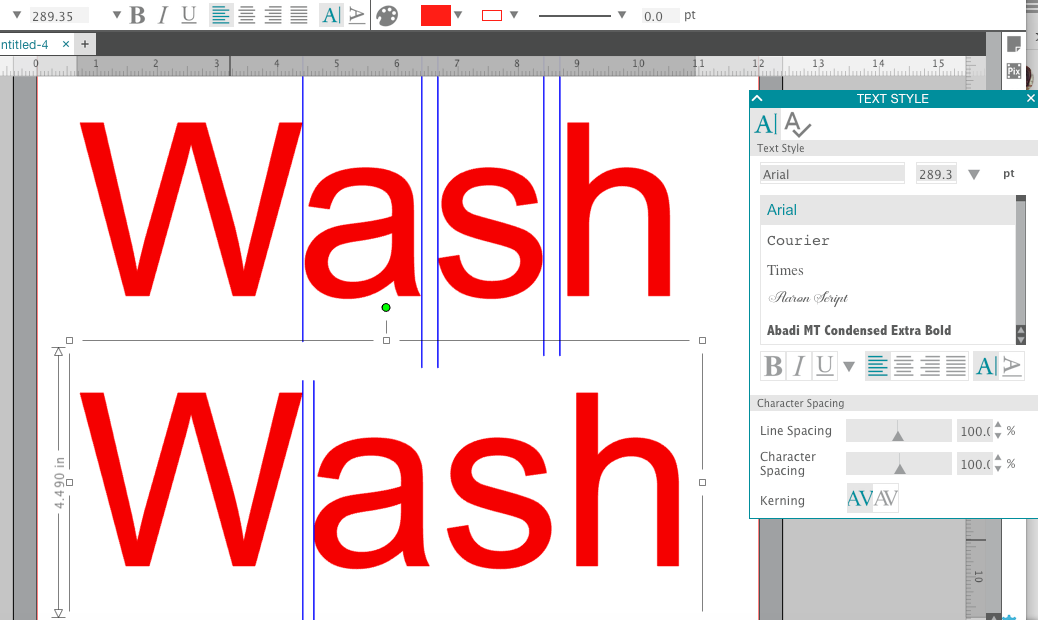Select center alignment in the Text Style panel

coord(903,365)
